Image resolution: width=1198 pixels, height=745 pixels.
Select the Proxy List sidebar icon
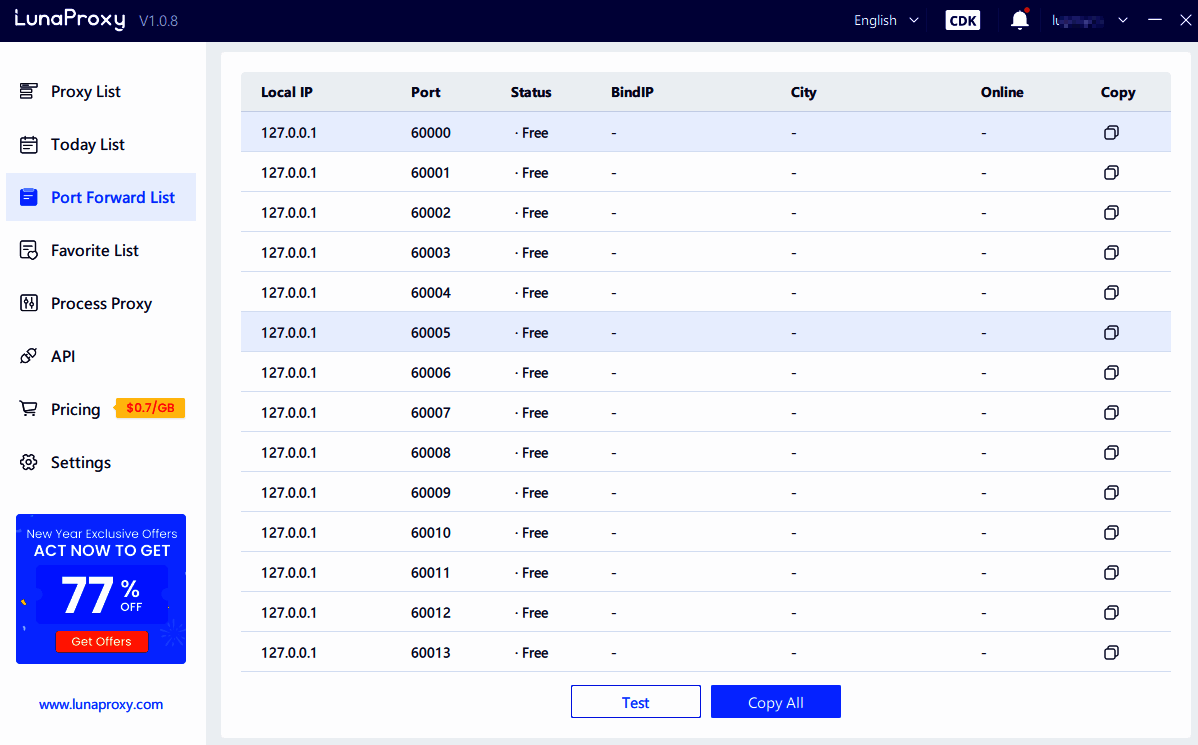pyautogui.click(x=27, y=91)
